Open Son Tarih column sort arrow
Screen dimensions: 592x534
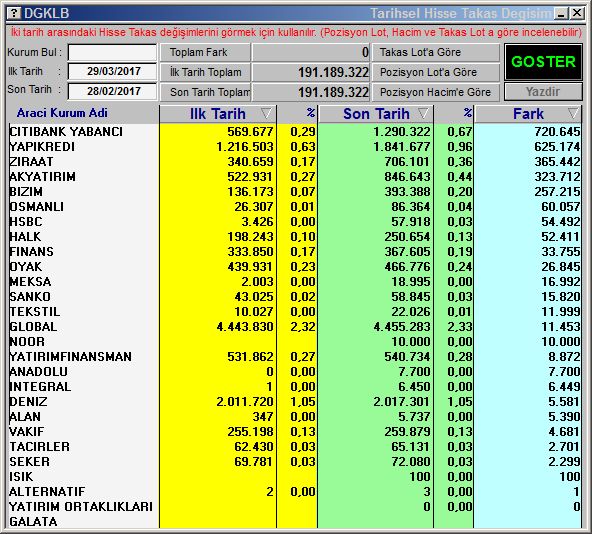tap(423, 113)
